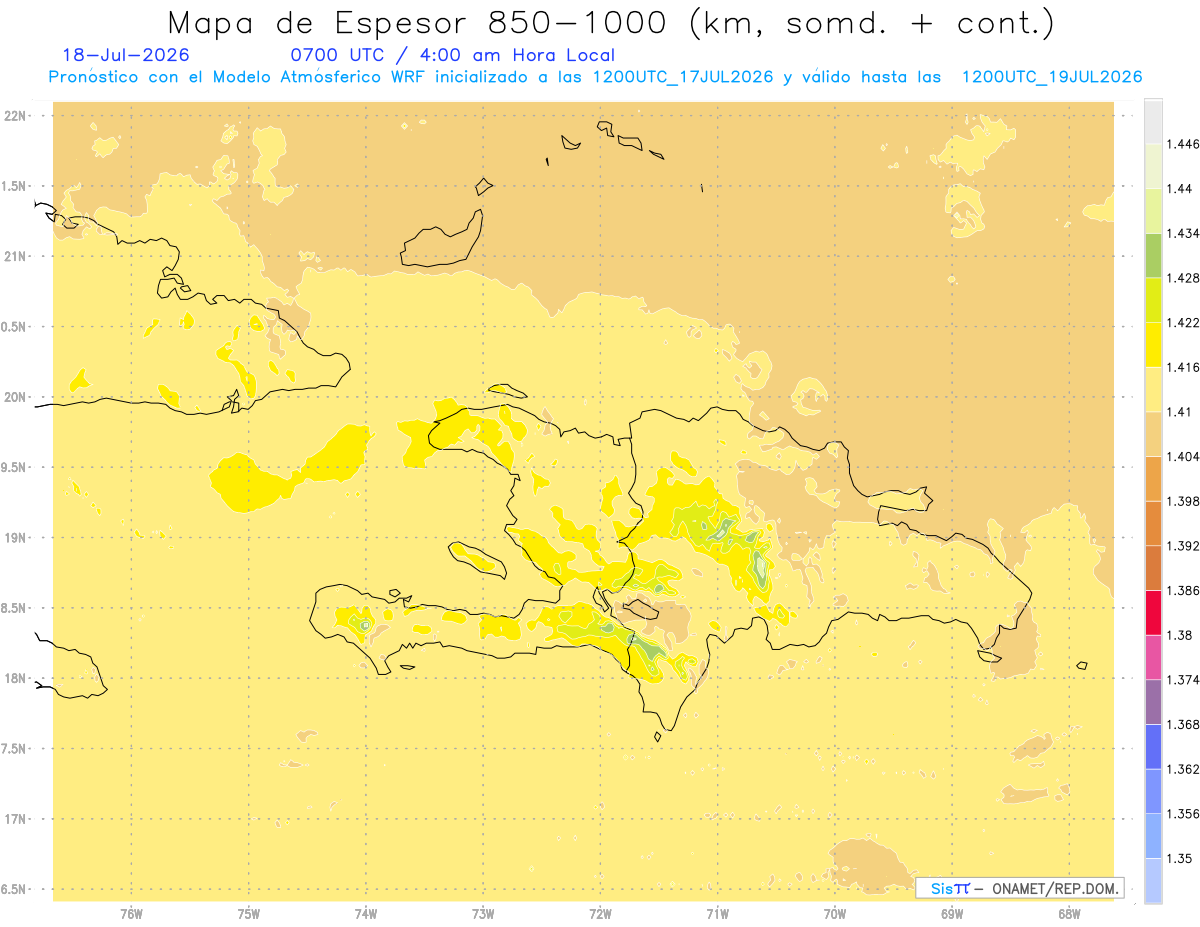The height and width of the screenshot is (927, 1200).
Task: Click the grey legend swatch above 1.446
Action: tap(1153, 121)
